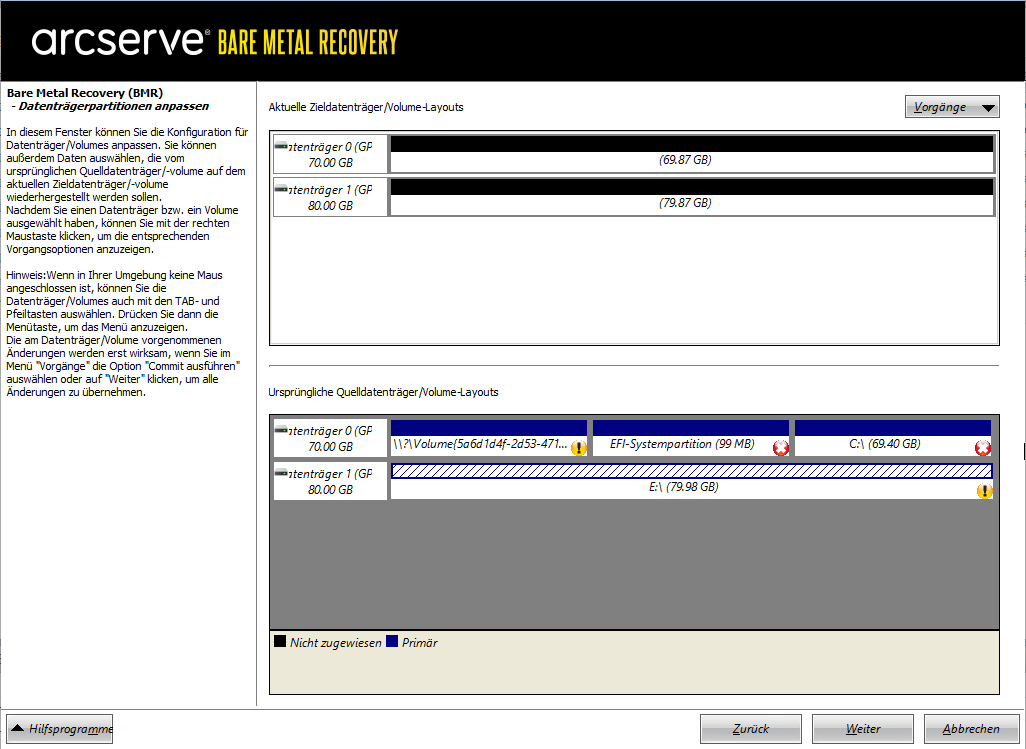
Task: Click the black Nicht zugewiesen legend swatch
Action: click(280, 641)
